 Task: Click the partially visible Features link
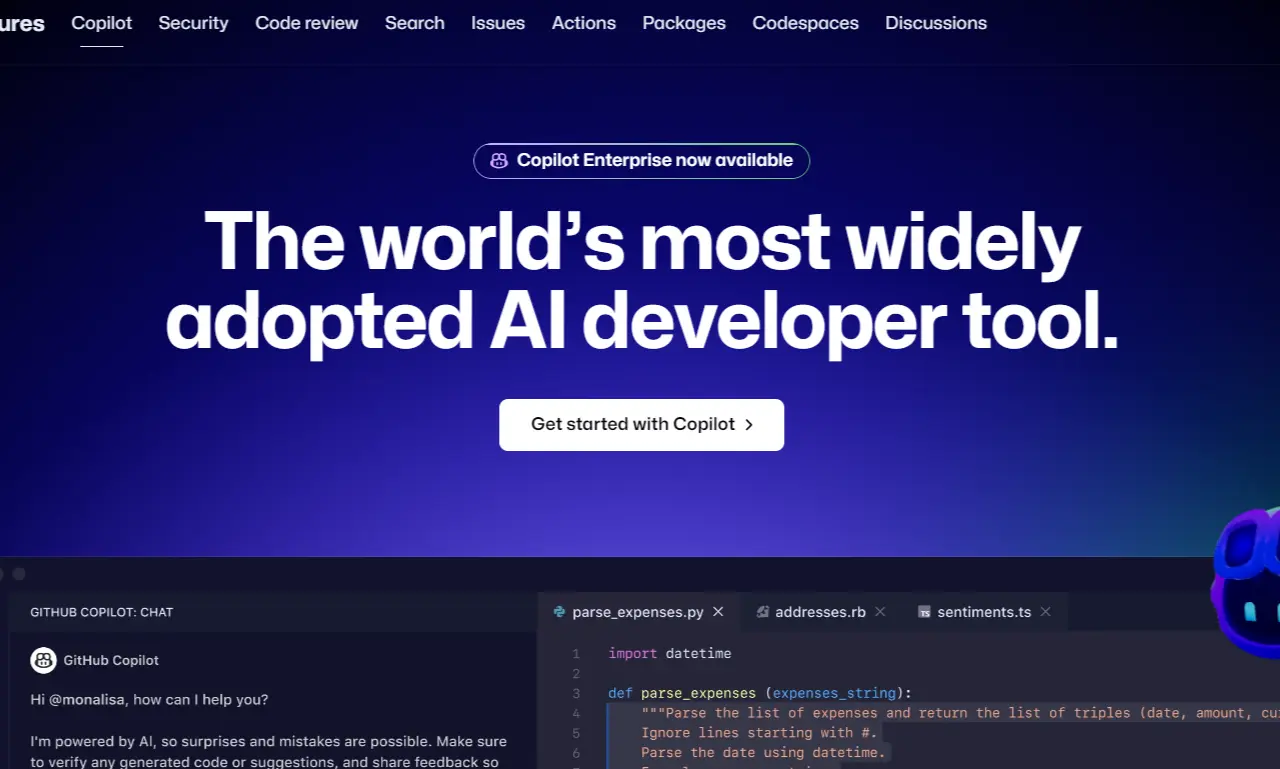[x=22, y=23]
